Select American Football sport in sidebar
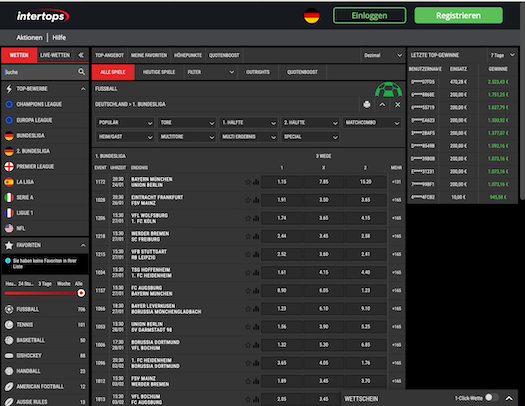Image resolution: width=525 pixels, height=406 pixels. (45, 387)
